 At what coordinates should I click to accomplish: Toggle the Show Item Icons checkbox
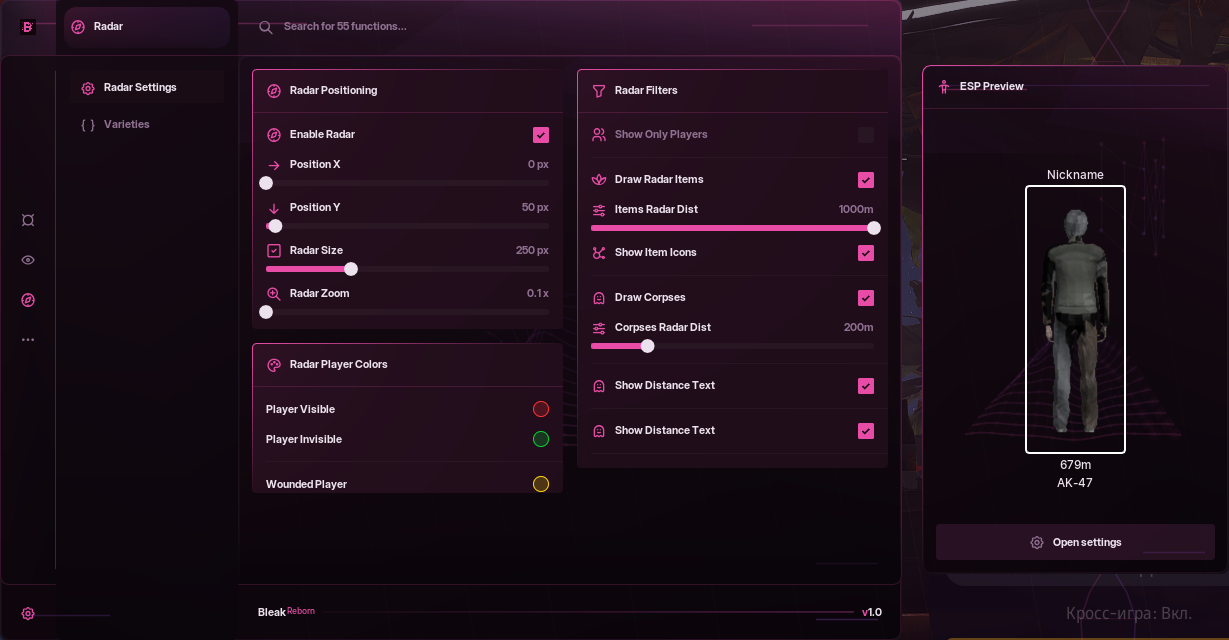(x=866, y=253)
